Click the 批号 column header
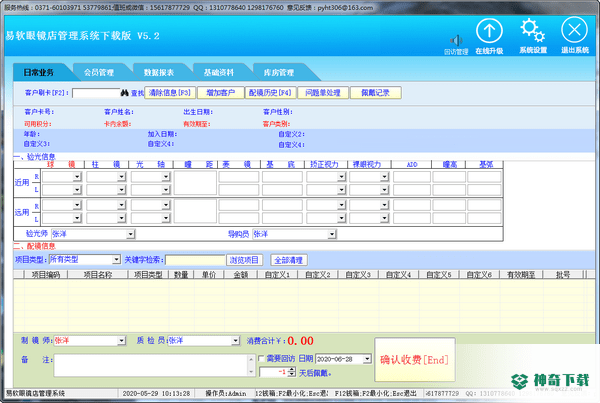Image resolution: width=600 pixels, height=403 pixels. 563,274
